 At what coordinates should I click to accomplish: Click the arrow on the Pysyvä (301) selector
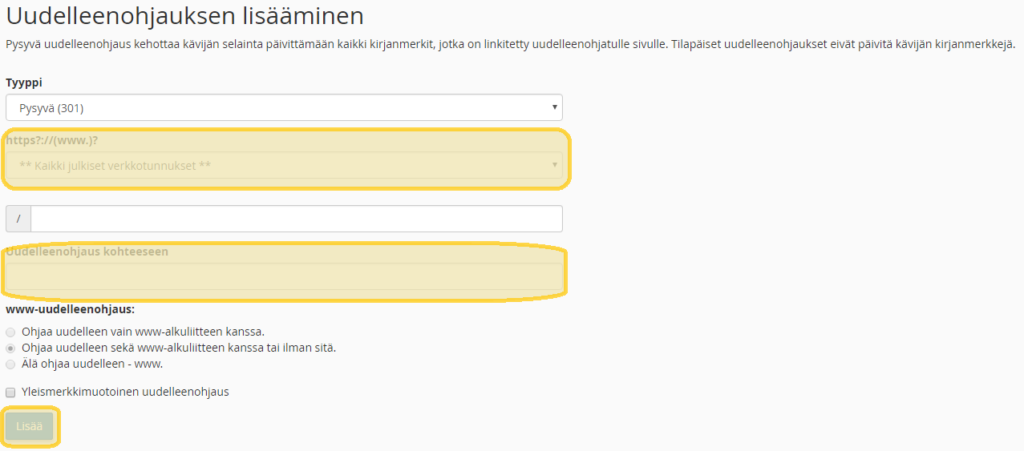(x=554, y=108)
